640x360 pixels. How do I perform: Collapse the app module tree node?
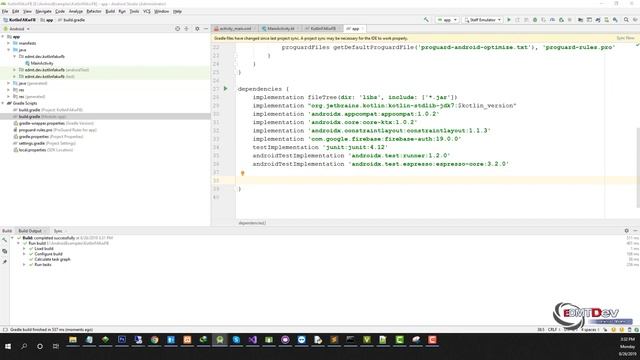coord(3,37)
